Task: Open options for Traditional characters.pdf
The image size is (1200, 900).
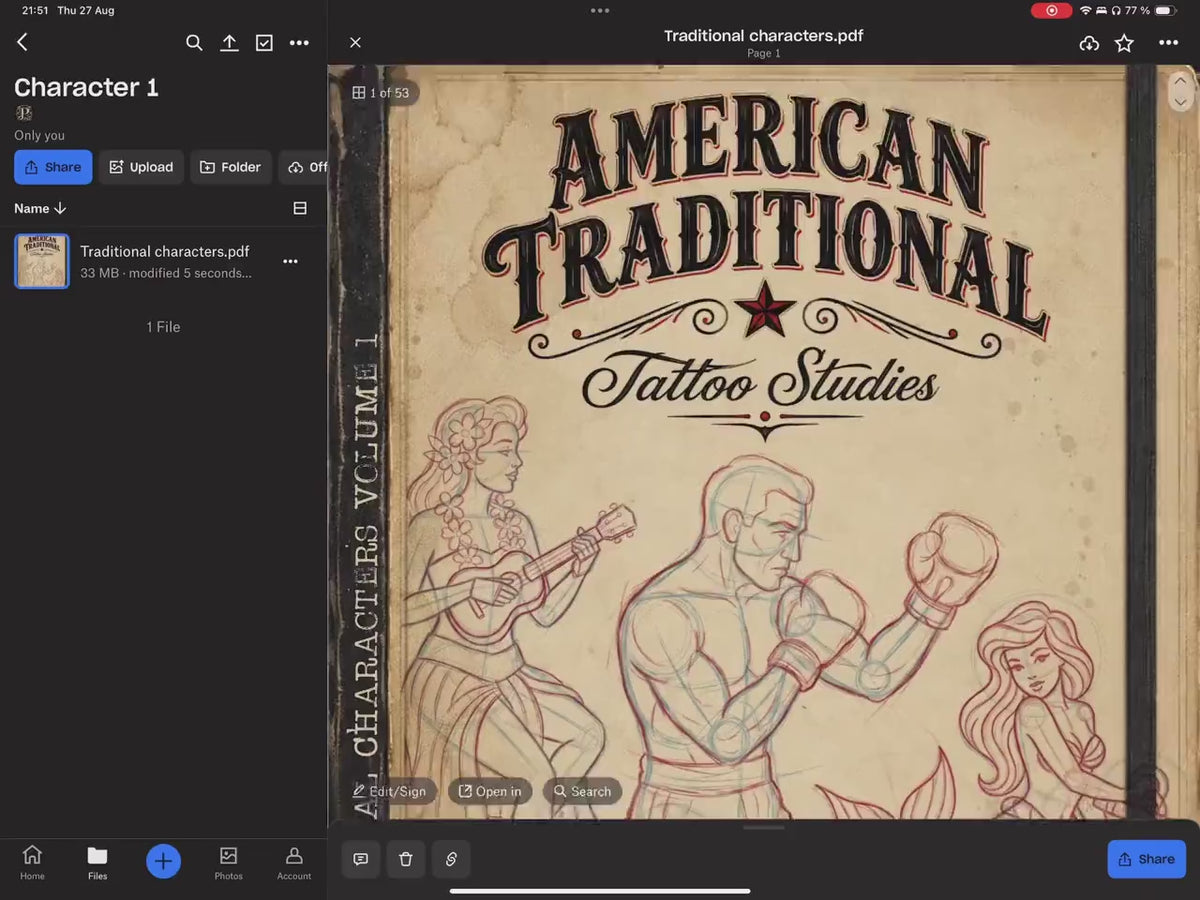Action: (x=290, y=261)
